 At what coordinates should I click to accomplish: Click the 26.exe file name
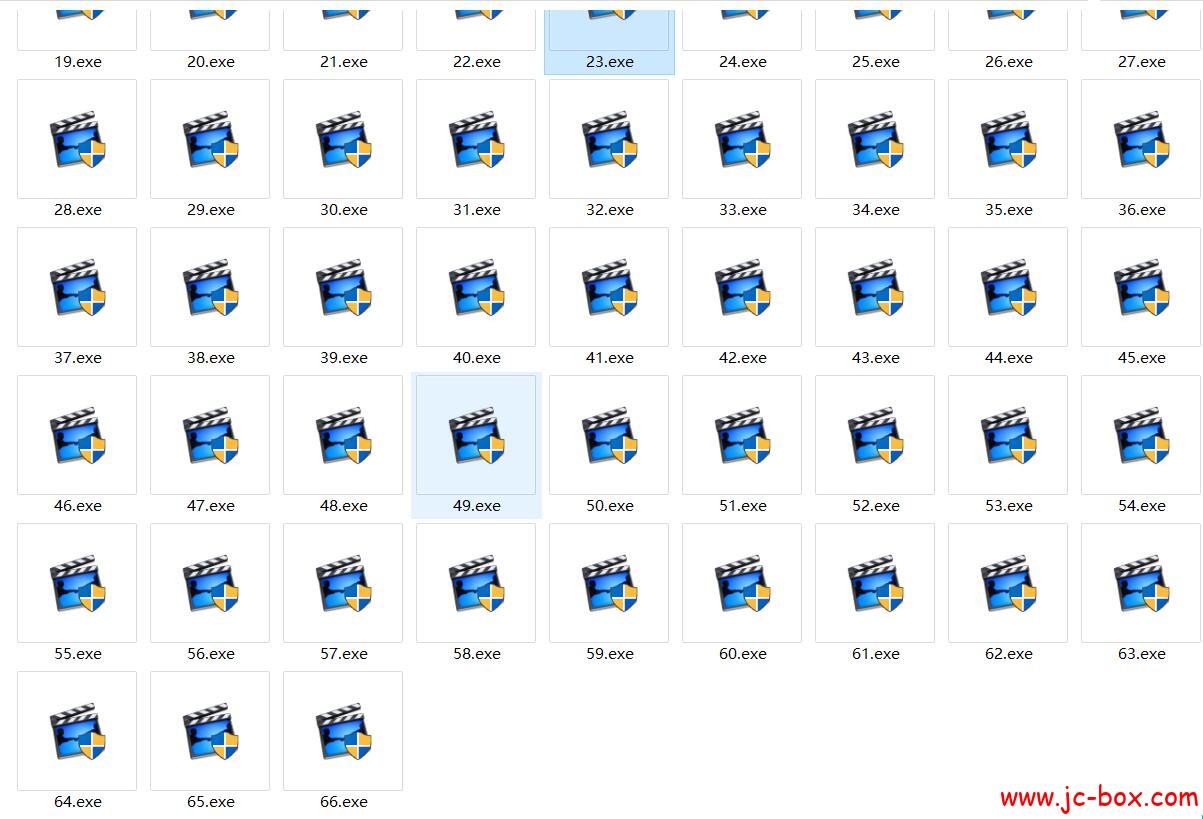click(1009, 62)
